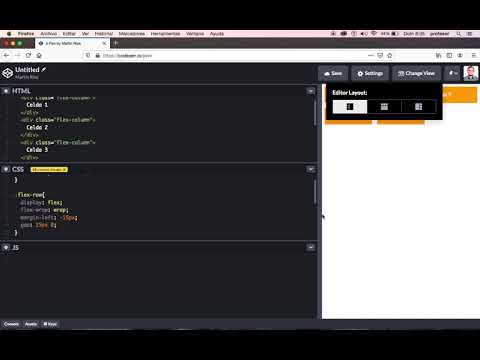
Task: Click the CSS unsaved changes badge
Action: [x=49, y=170]
